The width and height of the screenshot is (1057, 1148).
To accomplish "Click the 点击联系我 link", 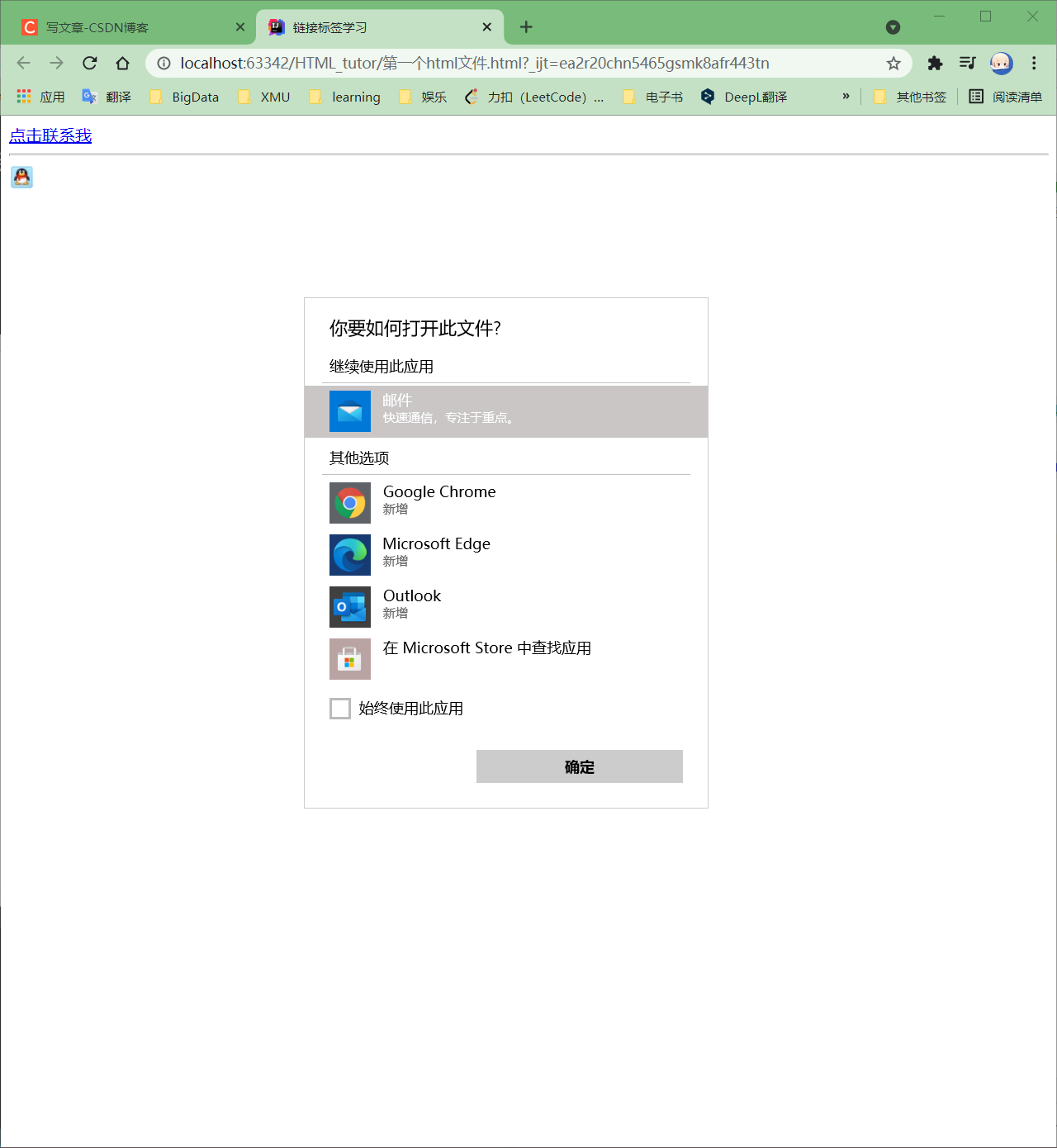I will tap(50, 135).
